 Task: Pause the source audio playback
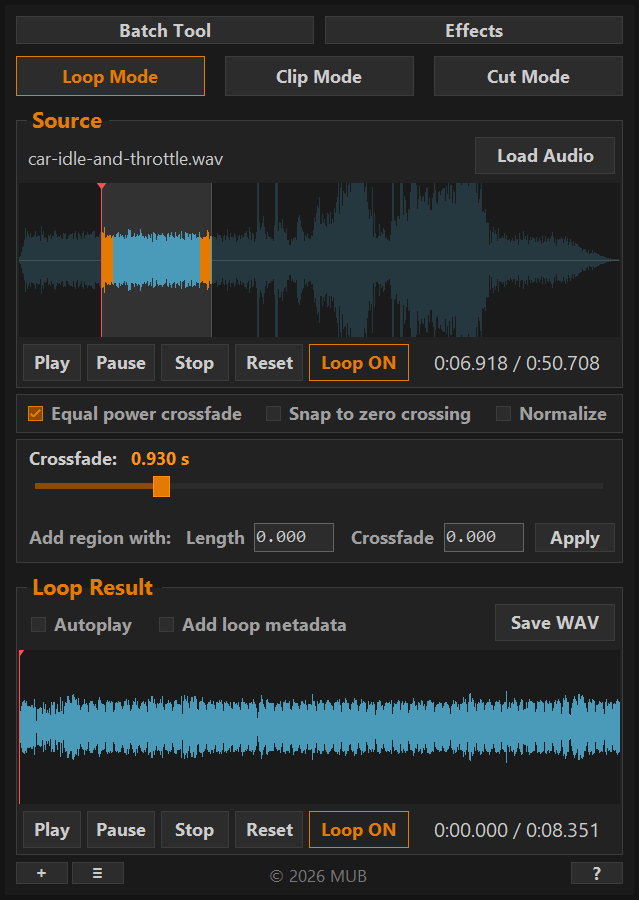pos(121,363)
